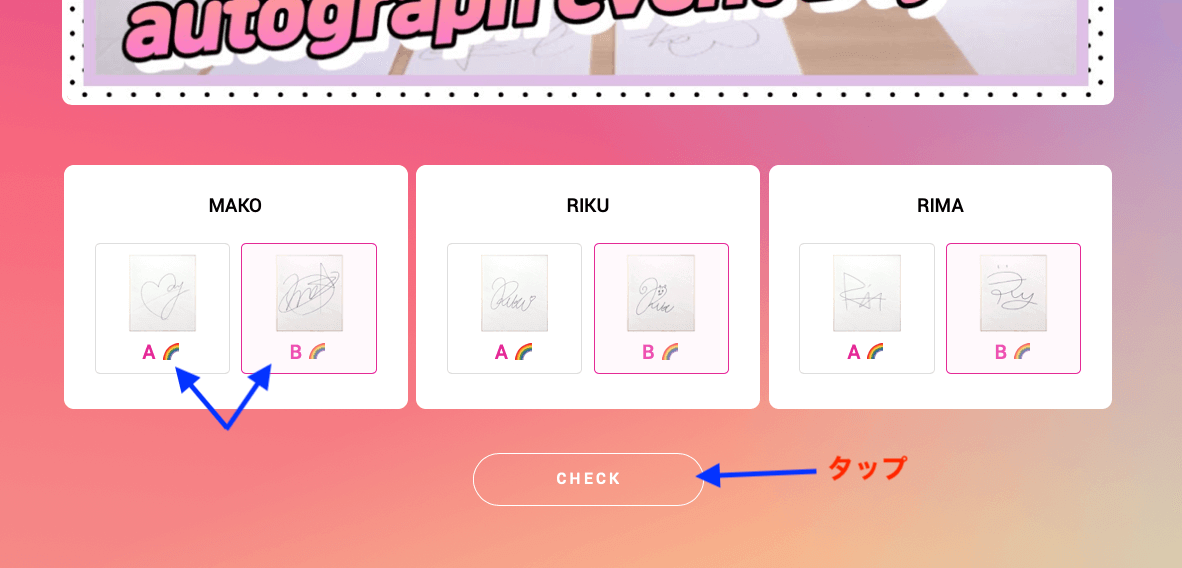Select RIKU autograph option A
Image resolution: width=1182 pixels, height=568 pixels.
coord(514,308)
